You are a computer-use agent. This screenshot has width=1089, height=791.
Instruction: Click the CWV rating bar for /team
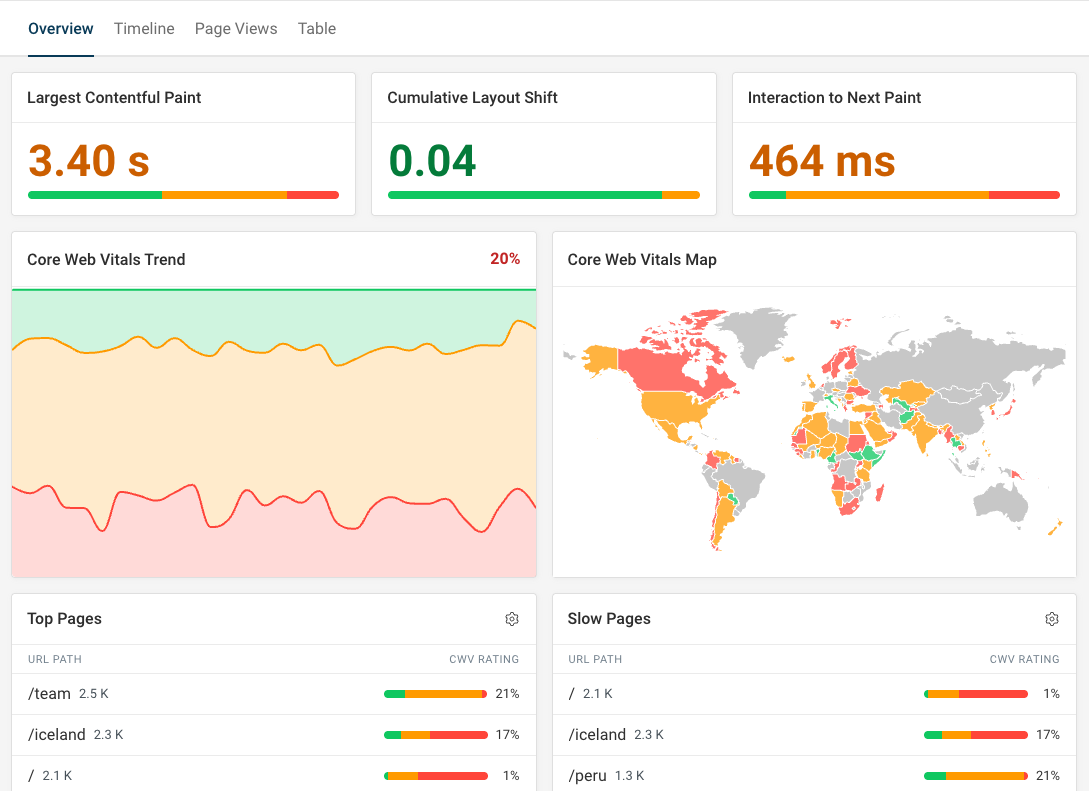point(435,693)
